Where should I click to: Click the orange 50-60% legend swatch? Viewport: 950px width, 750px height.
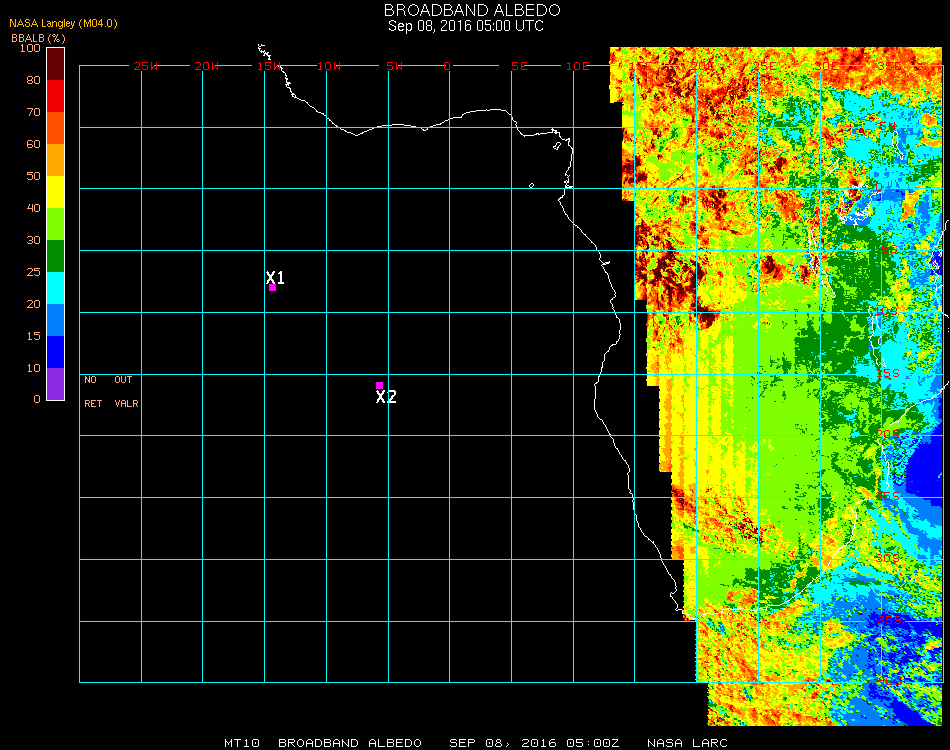click(x=55, y=160)
